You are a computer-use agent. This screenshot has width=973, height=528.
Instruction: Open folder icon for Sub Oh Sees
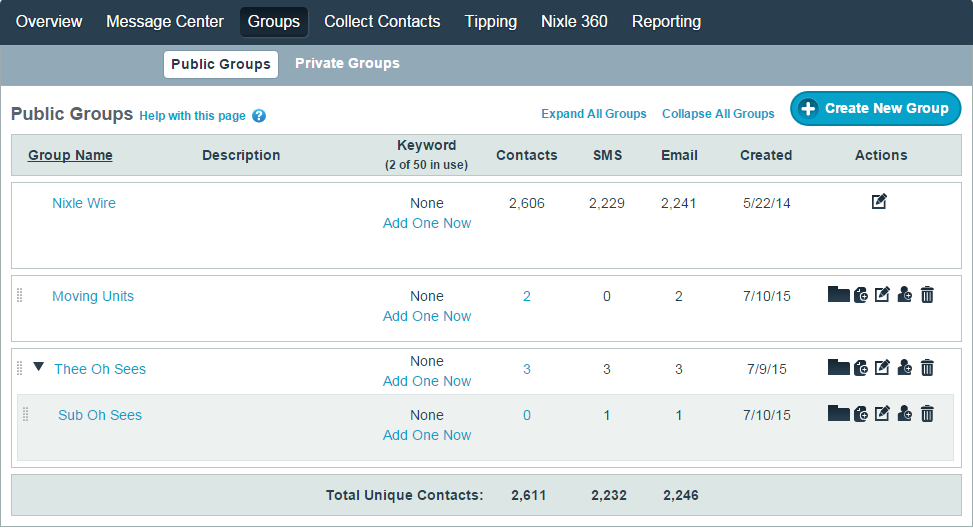pyautogui.click(x=838, y=413)
